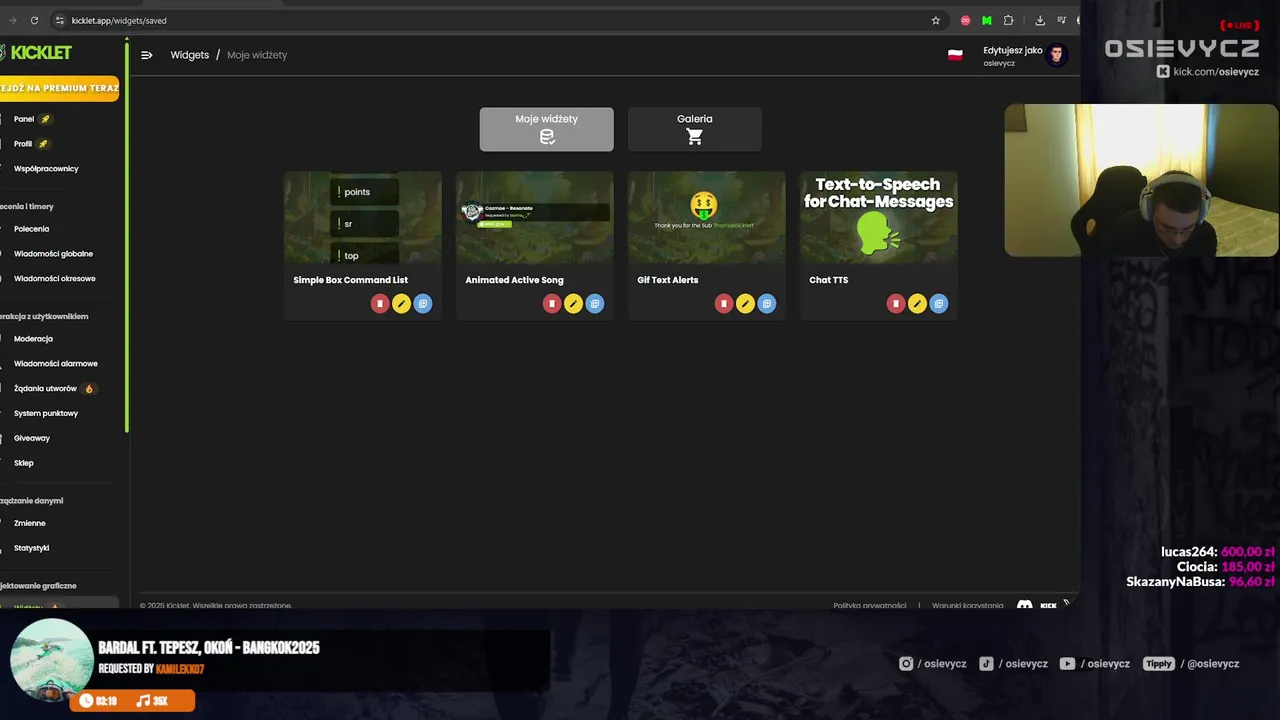Delete the Chat TTS widget
This screenshot has height=720, width=1280.
click(896, 304)
